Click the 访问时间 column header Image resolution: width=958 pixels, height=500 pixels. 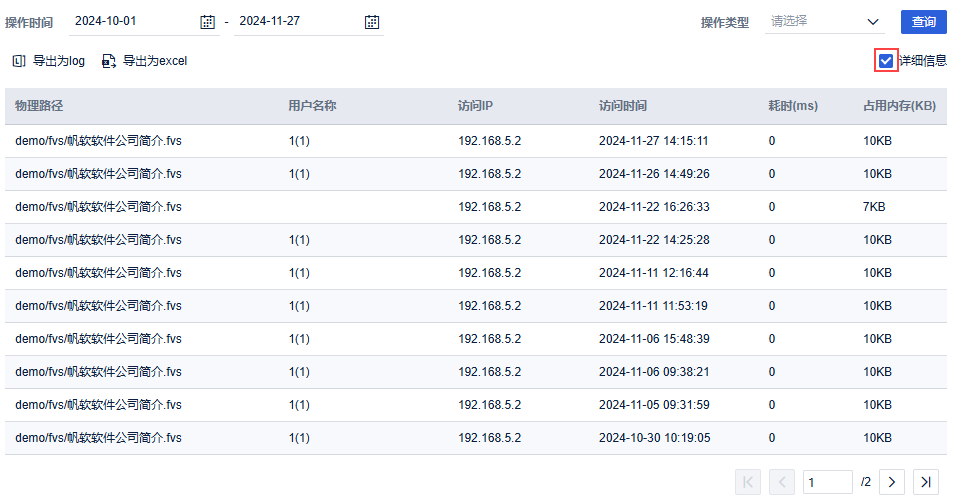point(622,106)
